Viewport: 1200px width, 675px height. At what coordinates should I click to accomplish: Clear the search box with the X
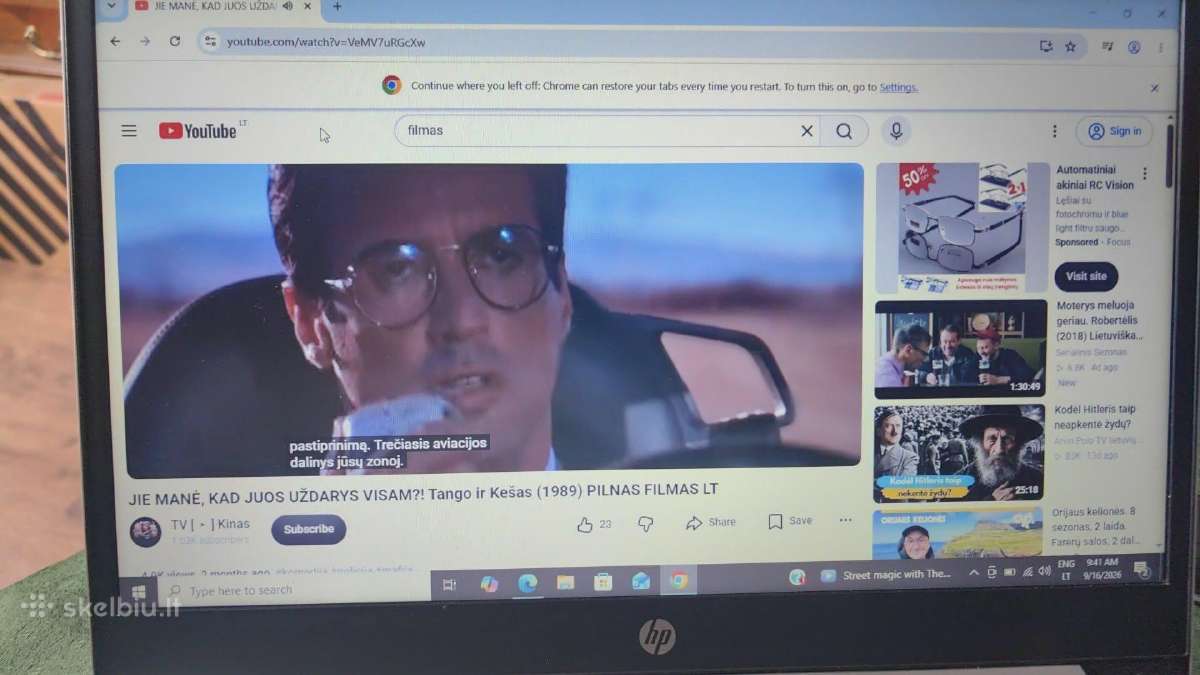click(x=807, y=131)
